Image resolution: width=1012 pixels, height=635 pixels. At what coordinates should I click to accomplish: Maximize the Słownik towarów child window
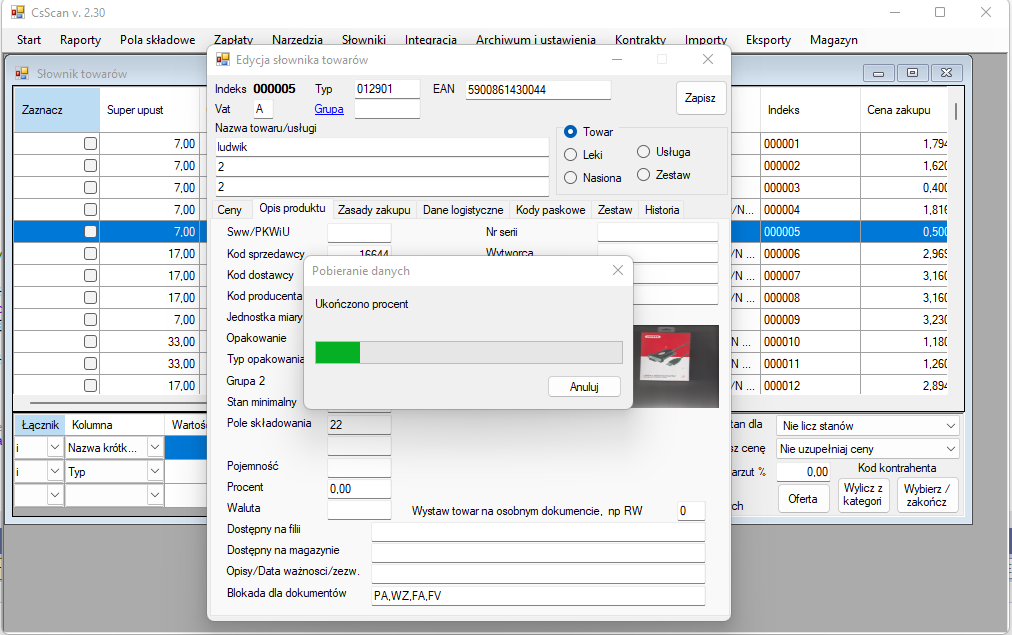[x=913, y=73]
